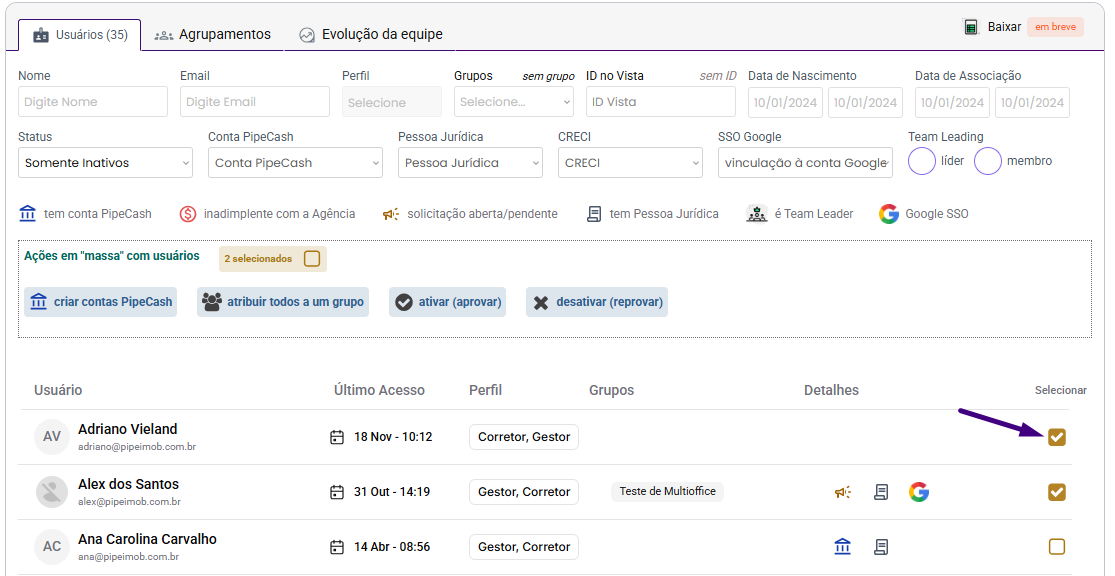Click the email alex@pipeimob.com.br
Screen dimensions: 1115x576
coord(129,502)
